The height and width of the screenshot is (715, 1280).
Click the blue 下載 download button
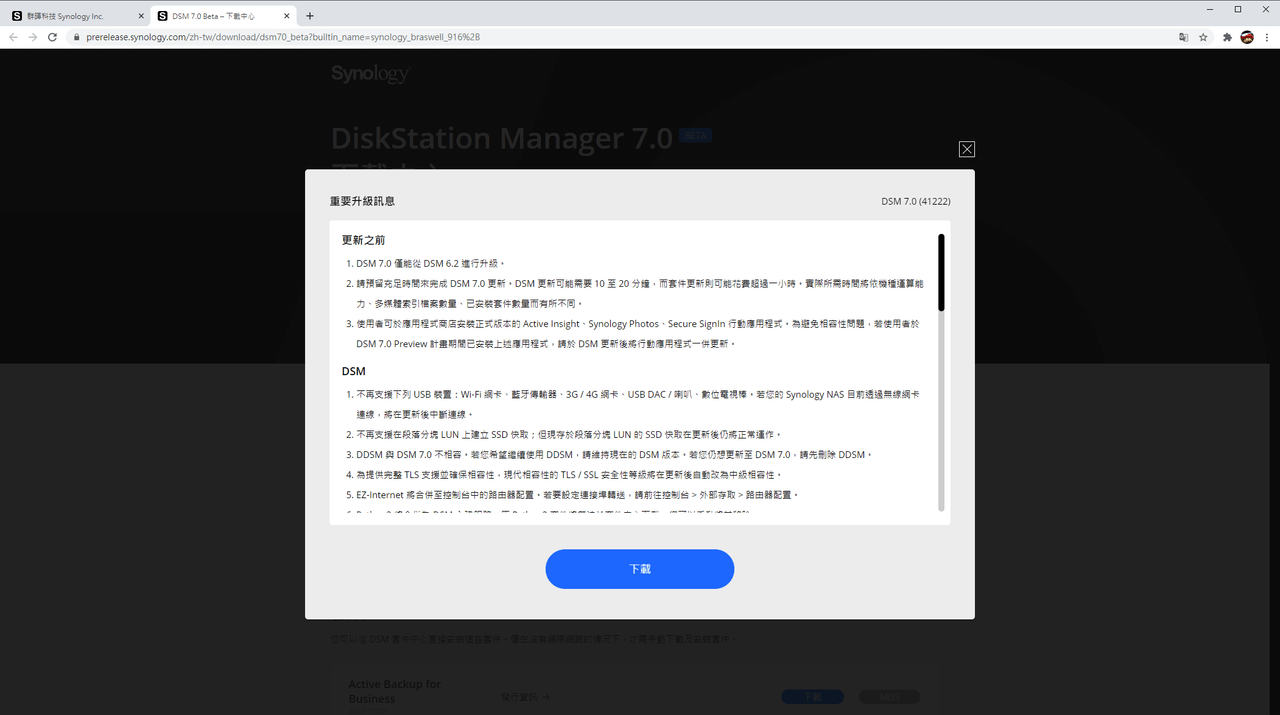pos(640,569)
